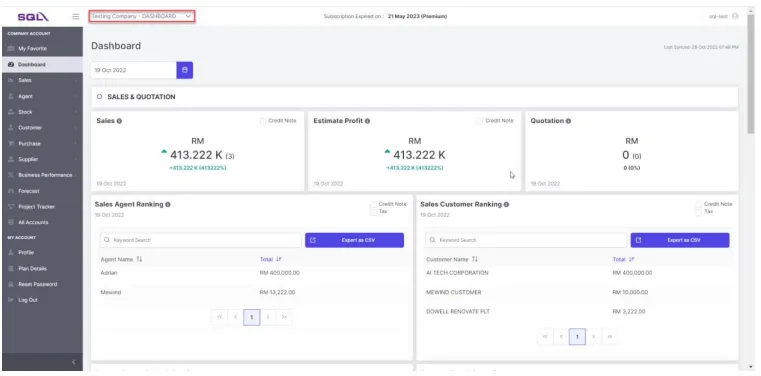Go to last page in agent ranking
The width and height of the screenshot is (761, 376).
click(x=284, y=317)
